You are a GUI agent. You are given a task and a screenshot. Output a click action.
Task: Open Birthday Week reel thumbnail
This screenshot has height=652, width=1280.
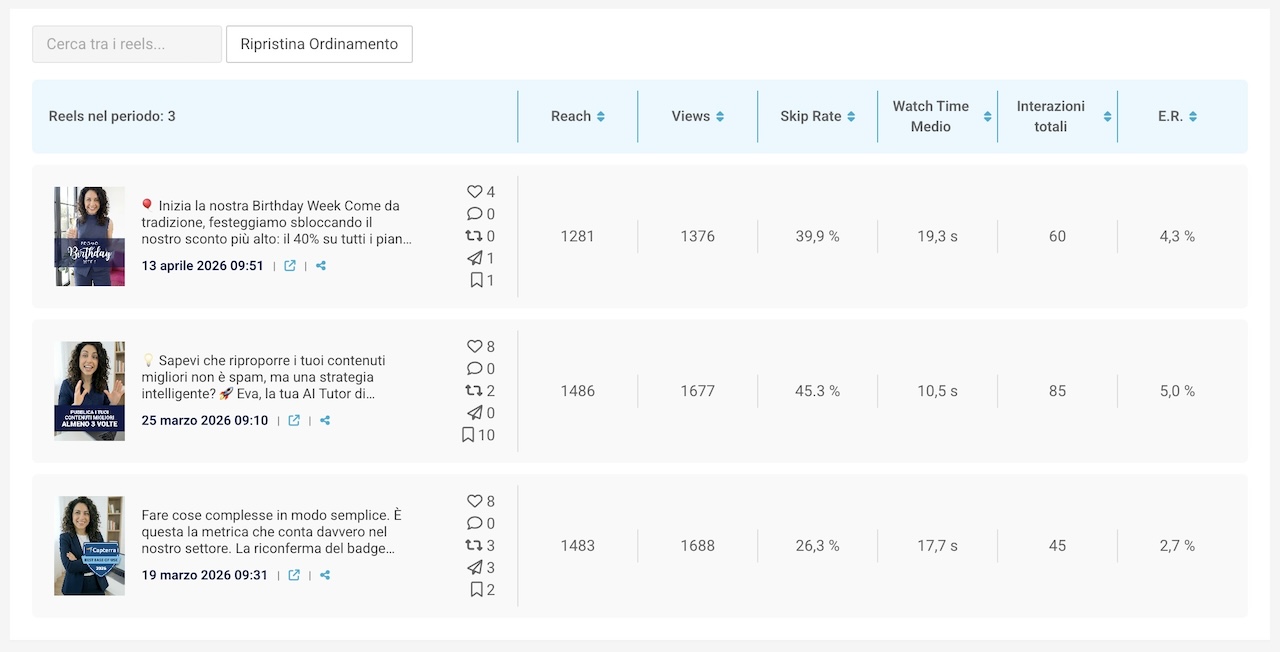90,236
